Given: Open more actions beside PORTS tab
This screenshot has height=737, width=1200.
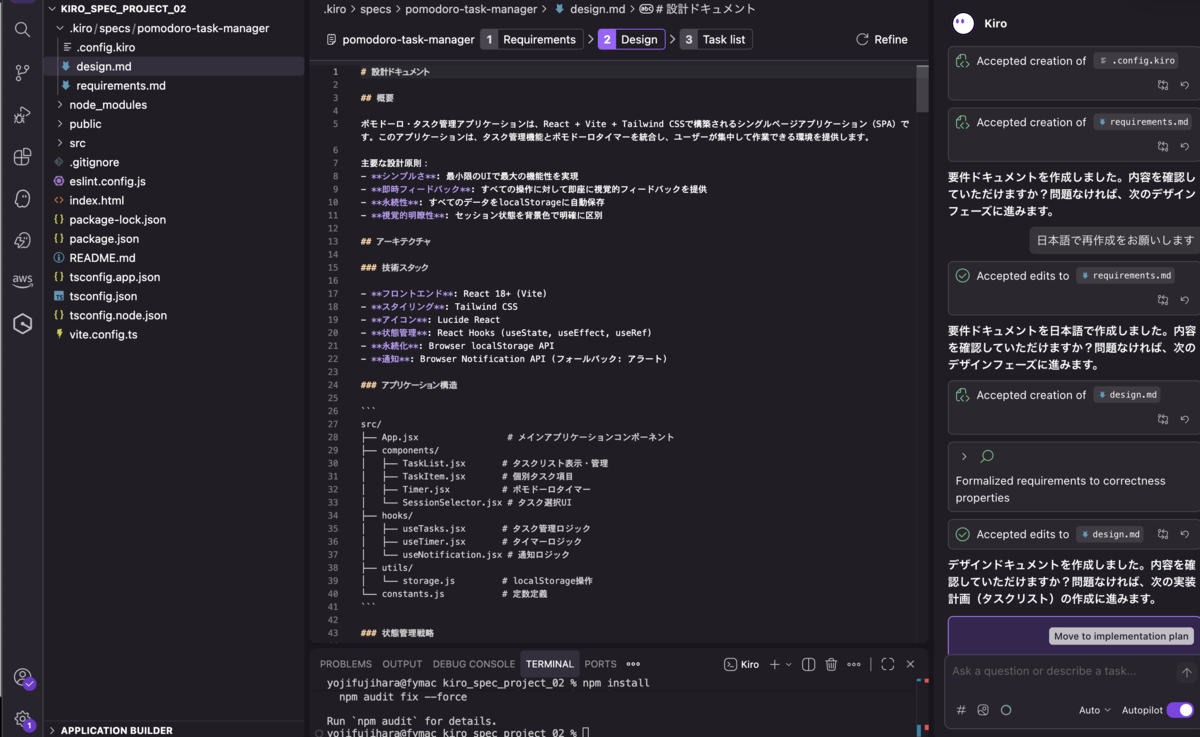Looking at the screenshot, I should (633, 664).
